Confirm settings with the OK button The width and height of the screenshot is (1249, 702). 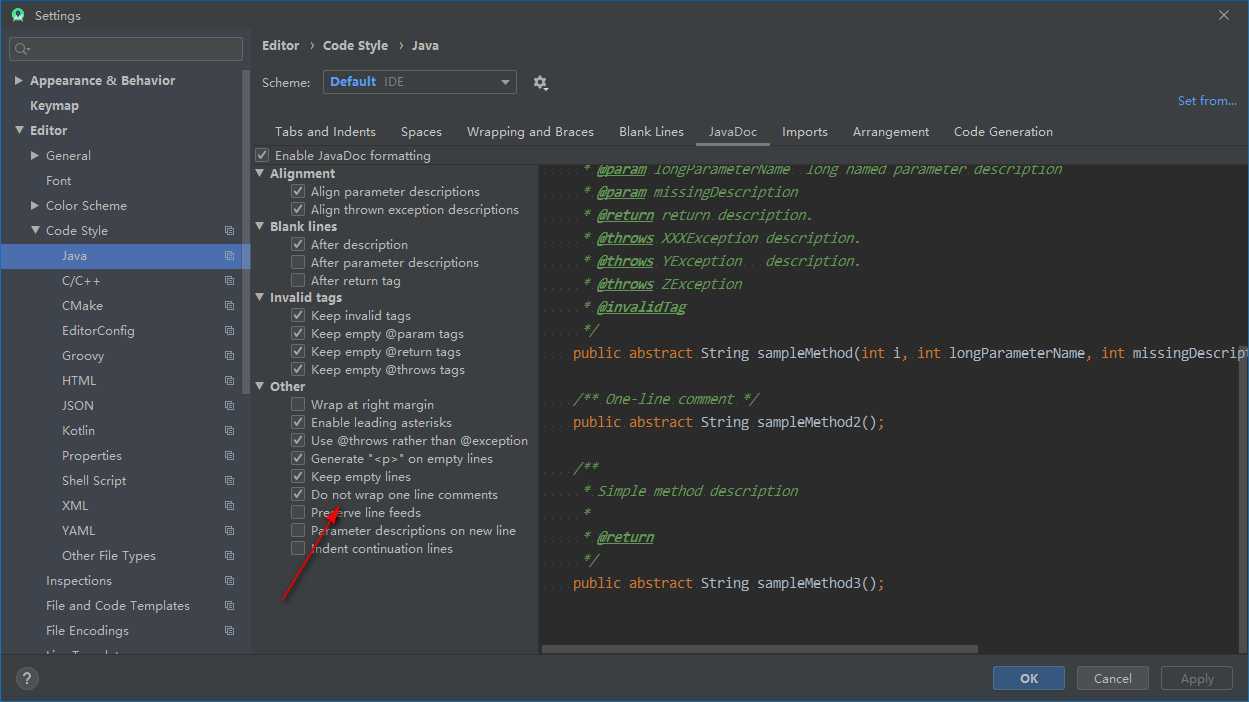pos(1029,678)
